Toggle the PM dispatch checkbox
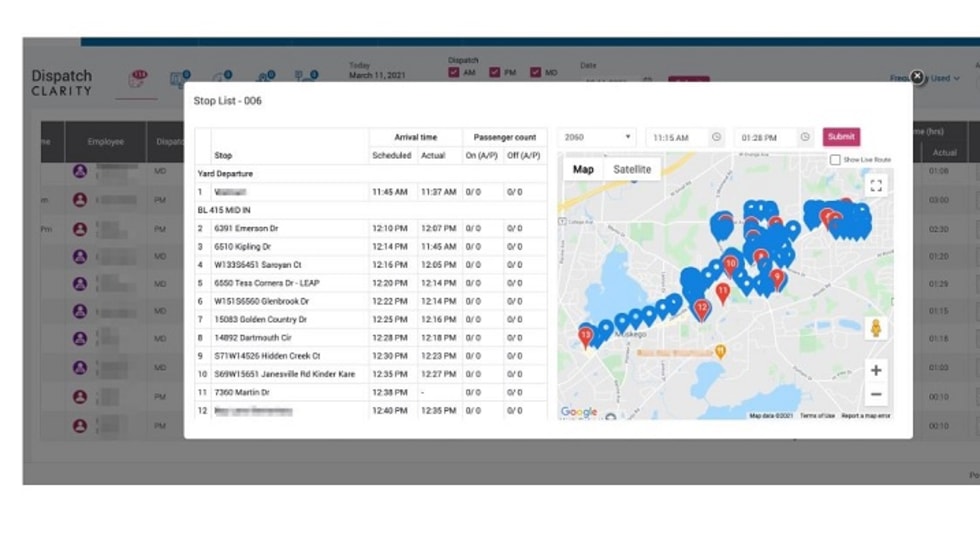 pyautogui.click(x=495, y=73)
